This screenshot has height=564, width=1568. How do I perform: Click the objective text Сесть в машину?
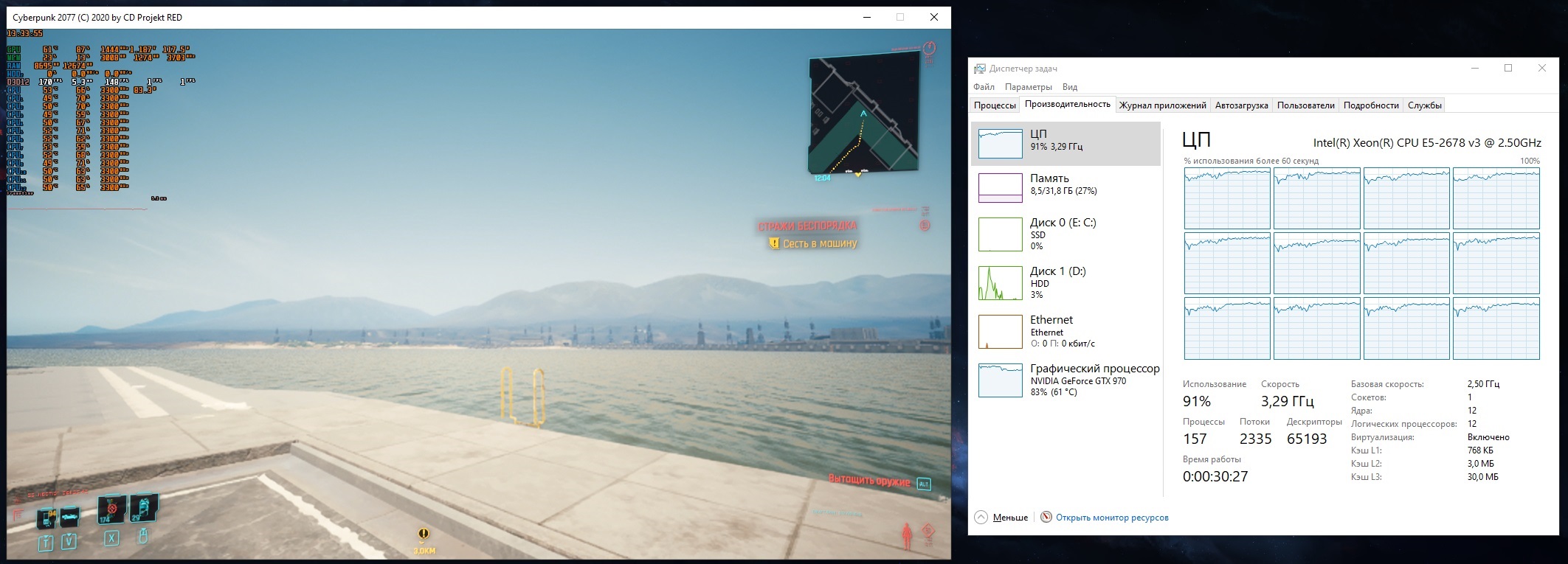[x=820, y=243]
